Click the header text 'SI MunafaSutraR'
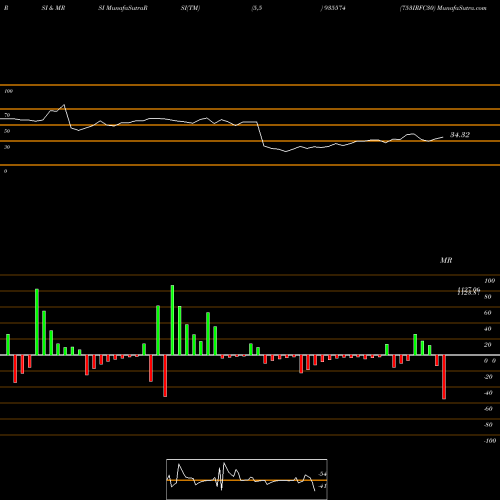Screen dimensions: 500x500 pos(123,8)
